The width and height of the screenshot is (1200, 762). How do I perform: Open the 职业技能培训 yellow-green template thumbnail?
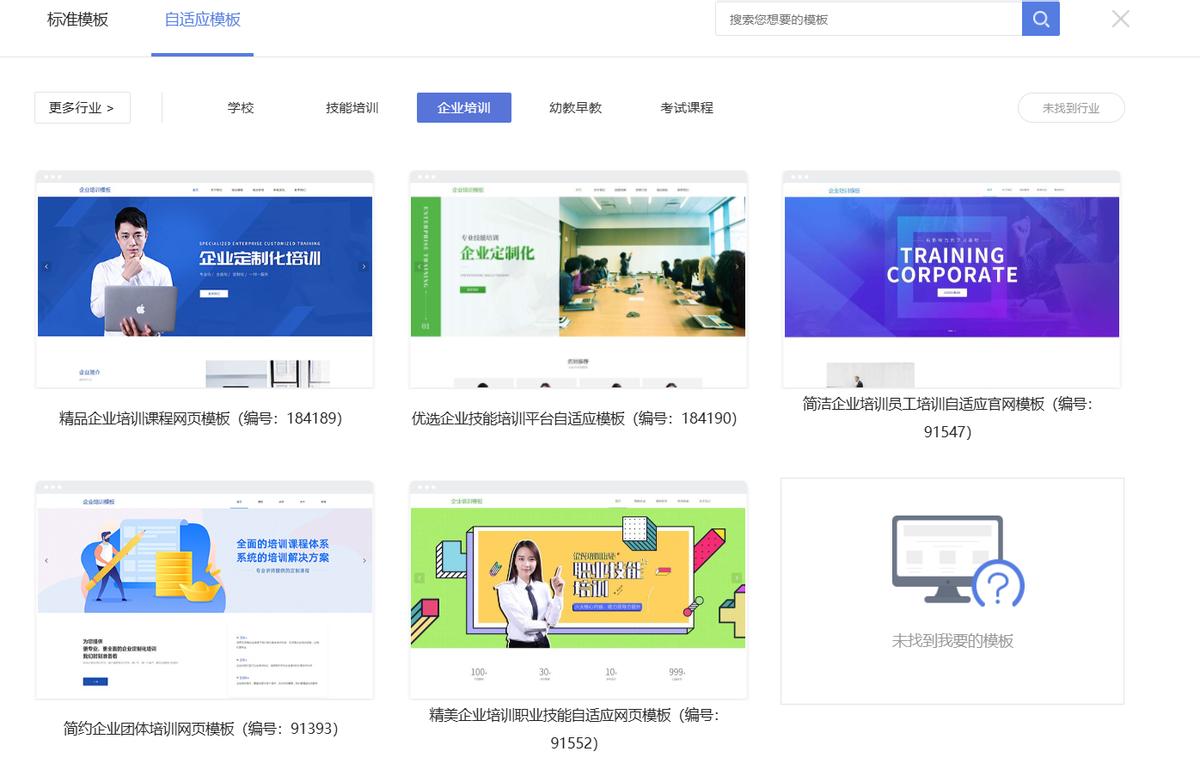578,589
